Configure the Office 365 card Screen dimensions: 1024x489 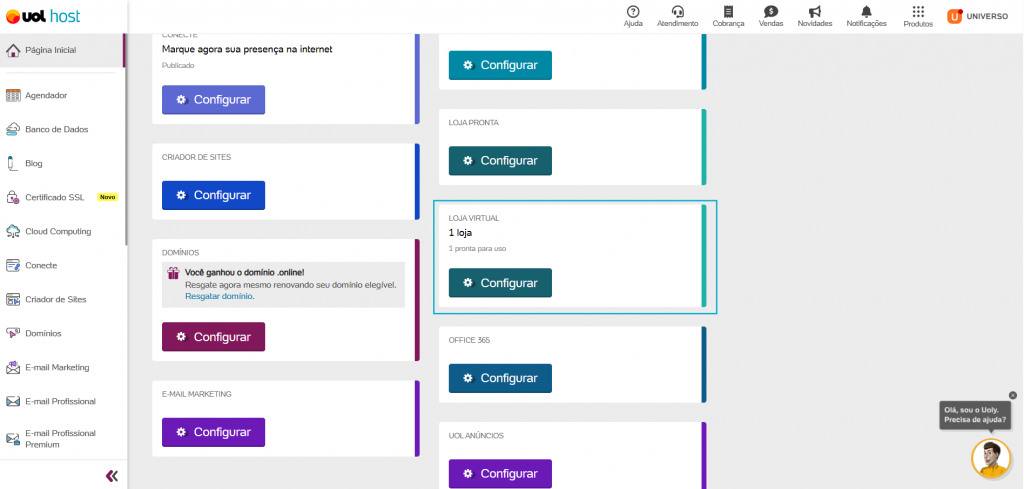click(x=500, y=378)
